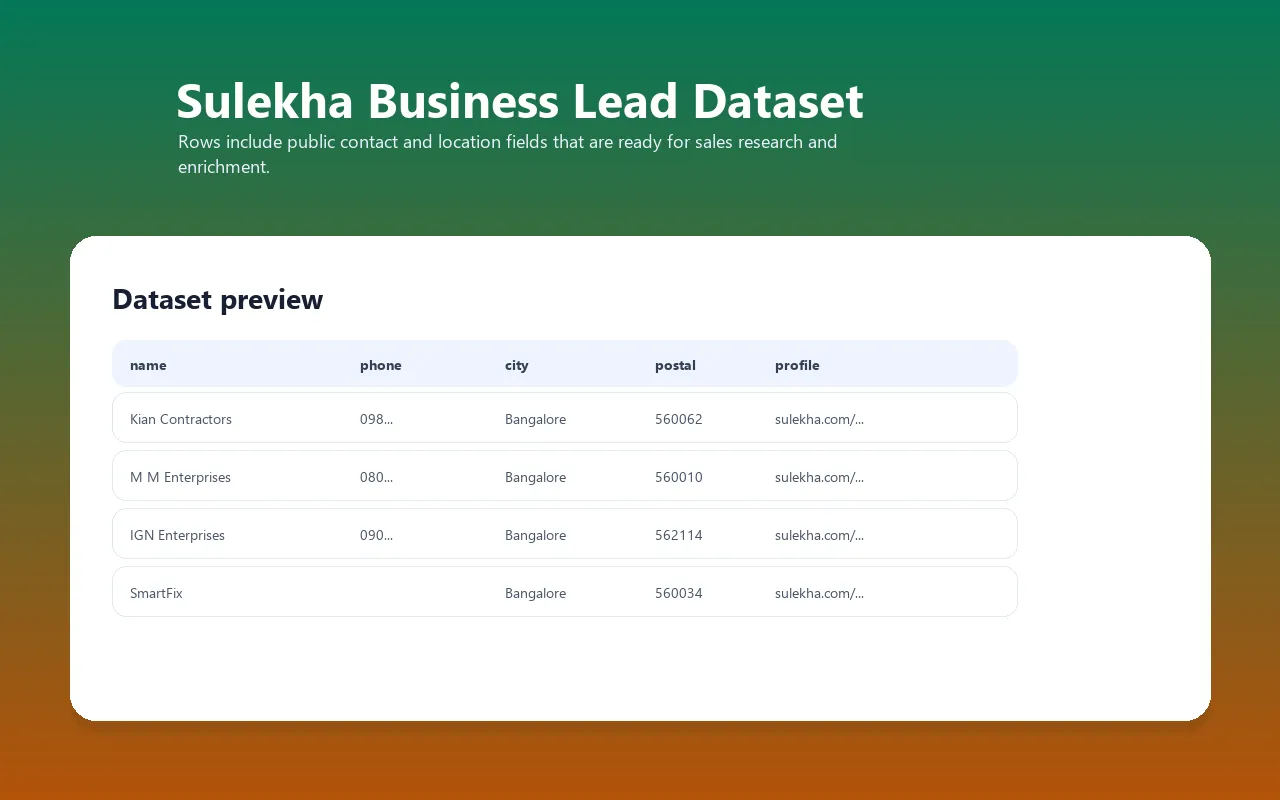The height and width of the screenshot is (800, 1280).
Task: Click phone value 098... in the table
Action: pos(376,419)
